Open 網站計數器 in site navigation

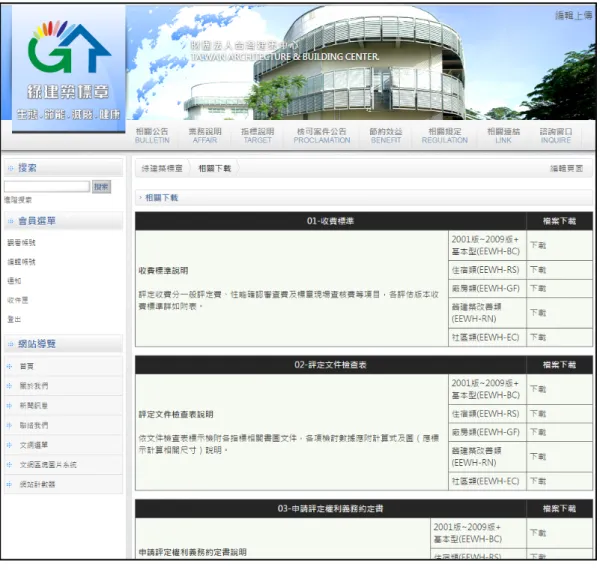coord(37,484)
